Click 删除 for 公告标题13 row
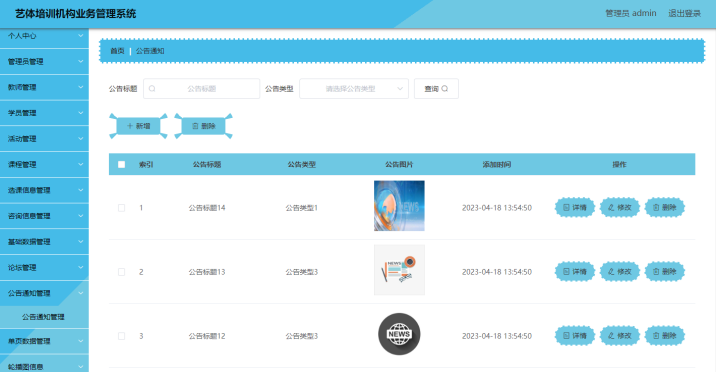 (x=664, y=272)
